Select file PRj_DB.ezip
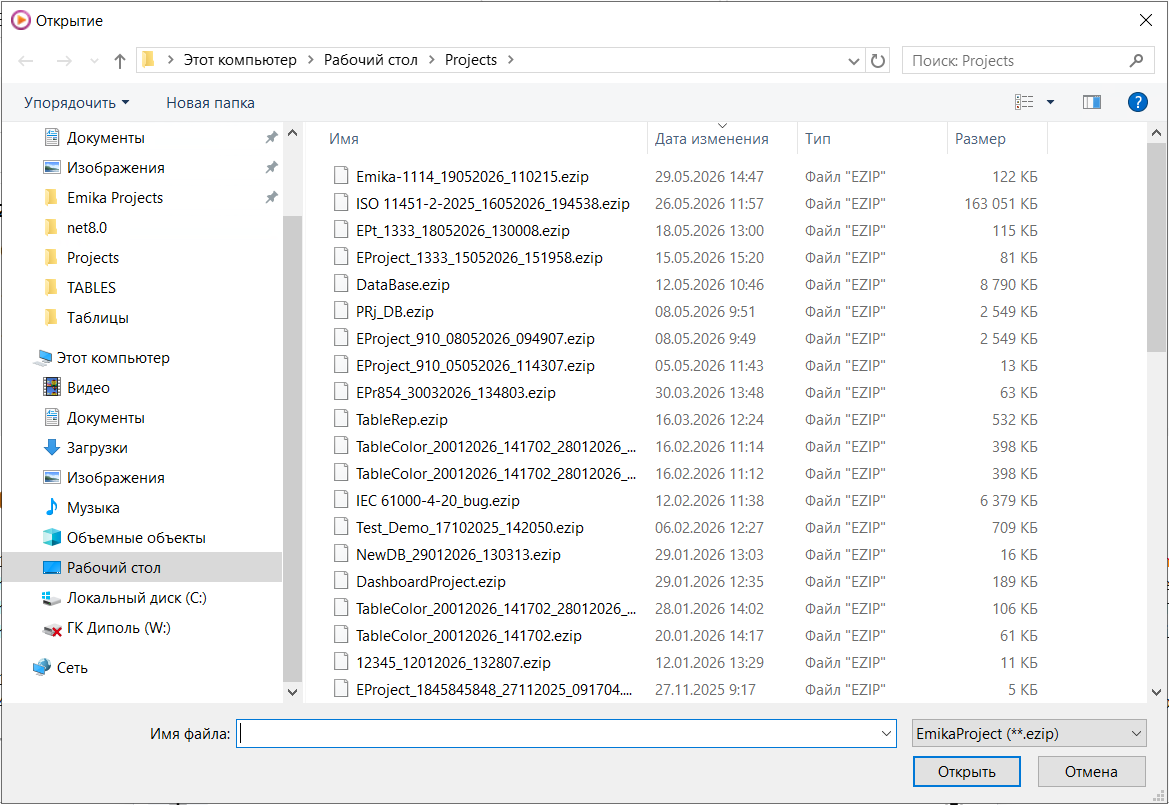Image resolution: width=1169 pixels, height=805 pixels. [394, 312]
